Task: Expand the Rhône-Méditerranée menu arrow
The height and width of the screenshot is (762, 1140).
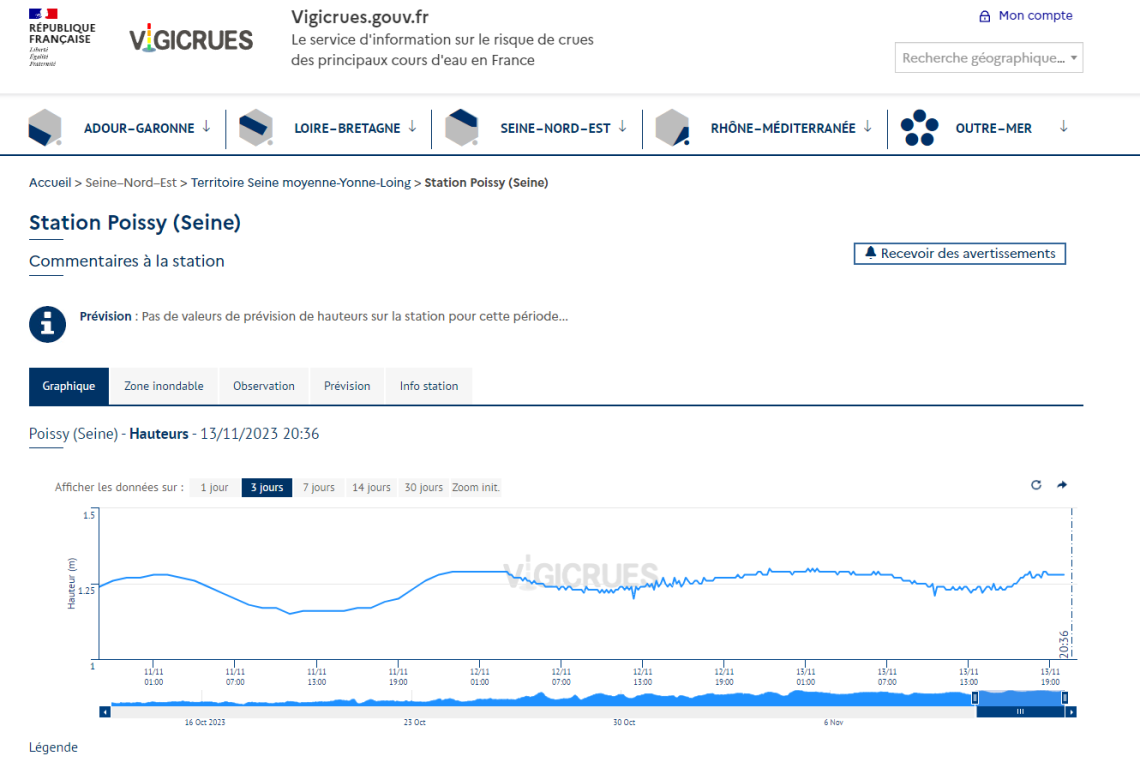Action: (867, 127)
